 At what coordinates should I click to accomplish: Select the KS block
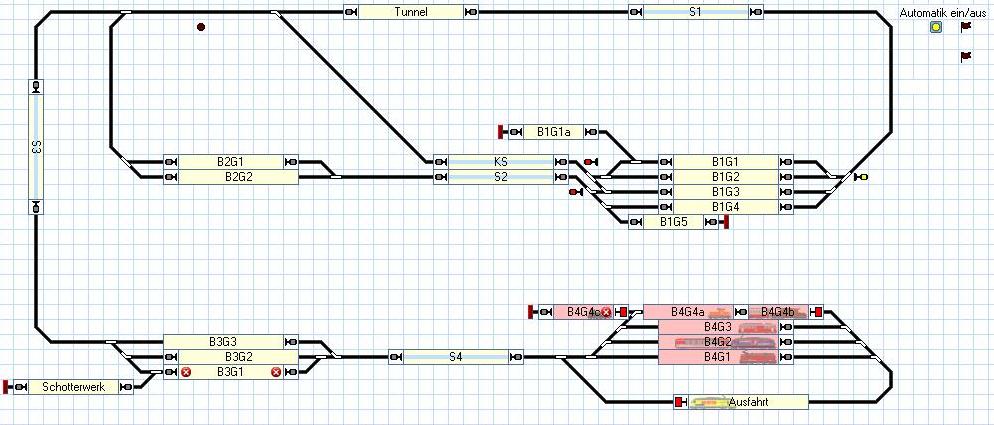(500, 161)
